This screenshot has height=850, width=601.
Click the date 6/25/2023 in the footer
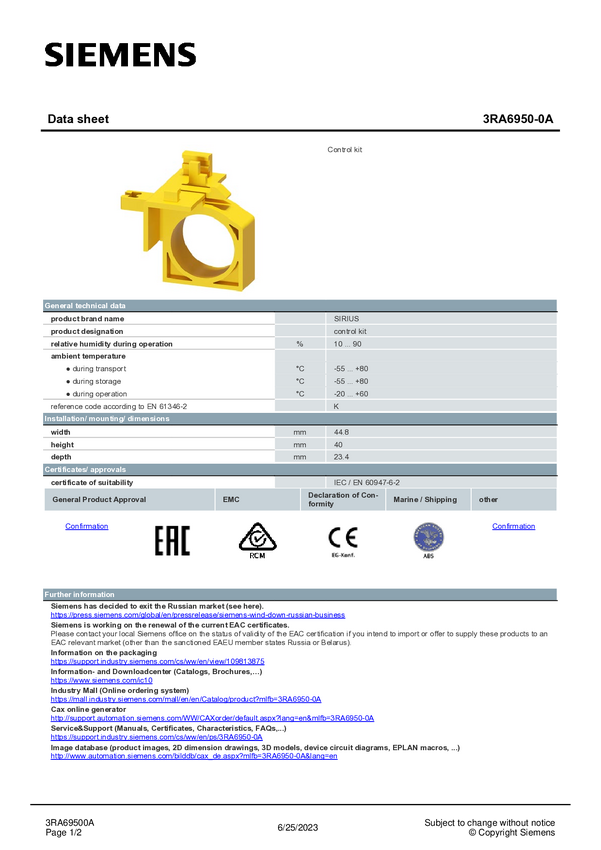click(298, 828)
